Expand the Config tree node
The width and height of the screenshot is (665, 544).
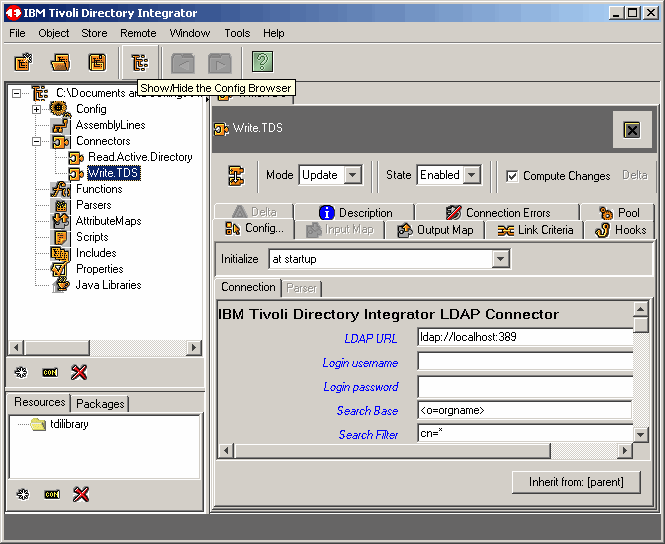(x=37, y=109)
